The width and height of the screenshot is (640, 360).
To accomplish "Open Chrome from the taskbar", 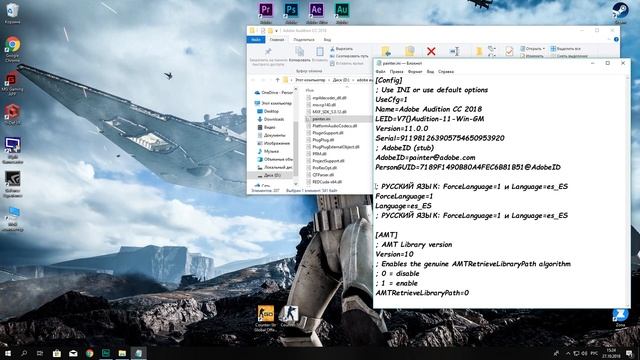I will 89,353.
